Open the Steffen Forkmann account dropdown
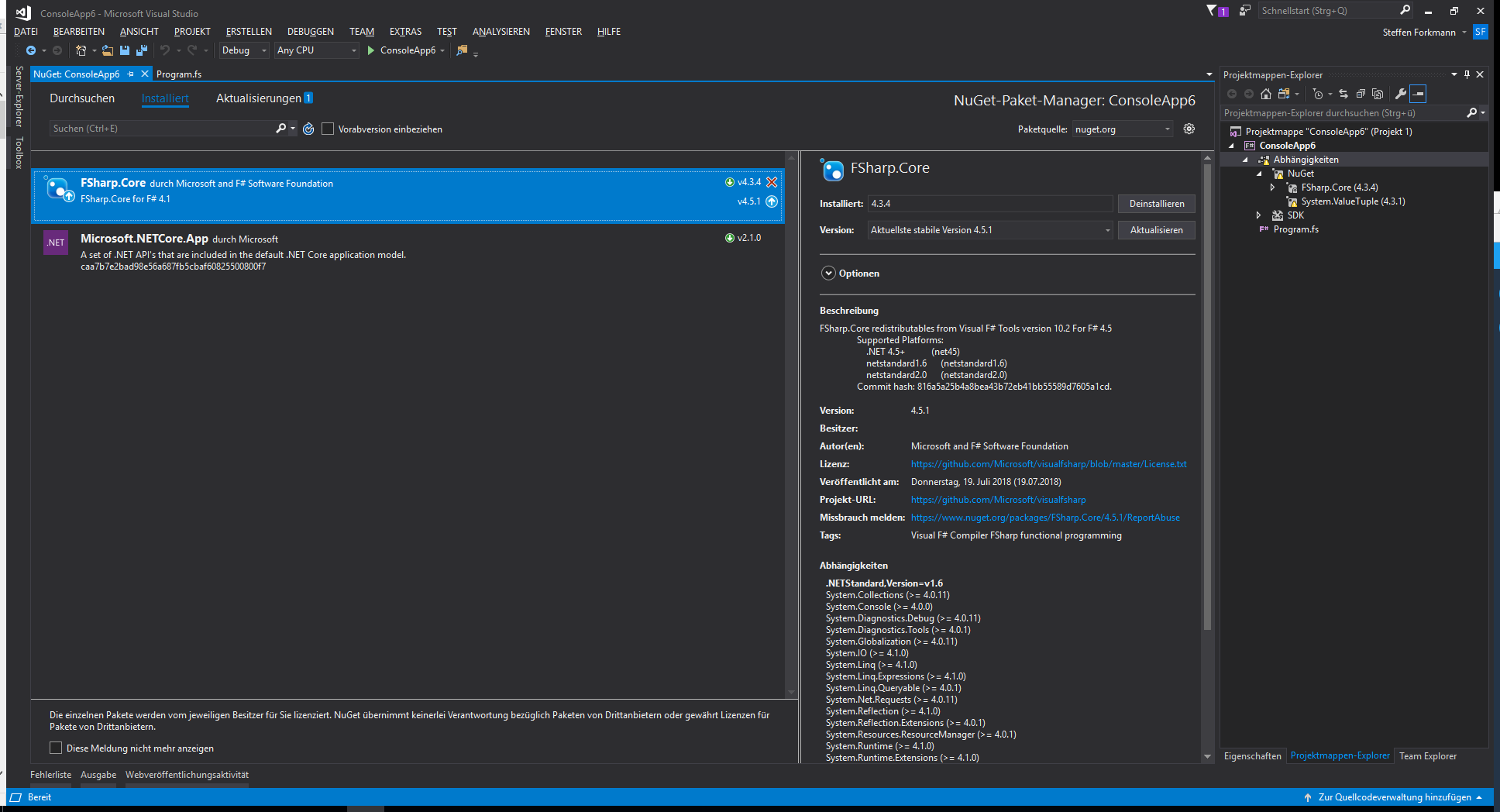This screenshot has width=1500, height=812. (x=1424, y=33)
